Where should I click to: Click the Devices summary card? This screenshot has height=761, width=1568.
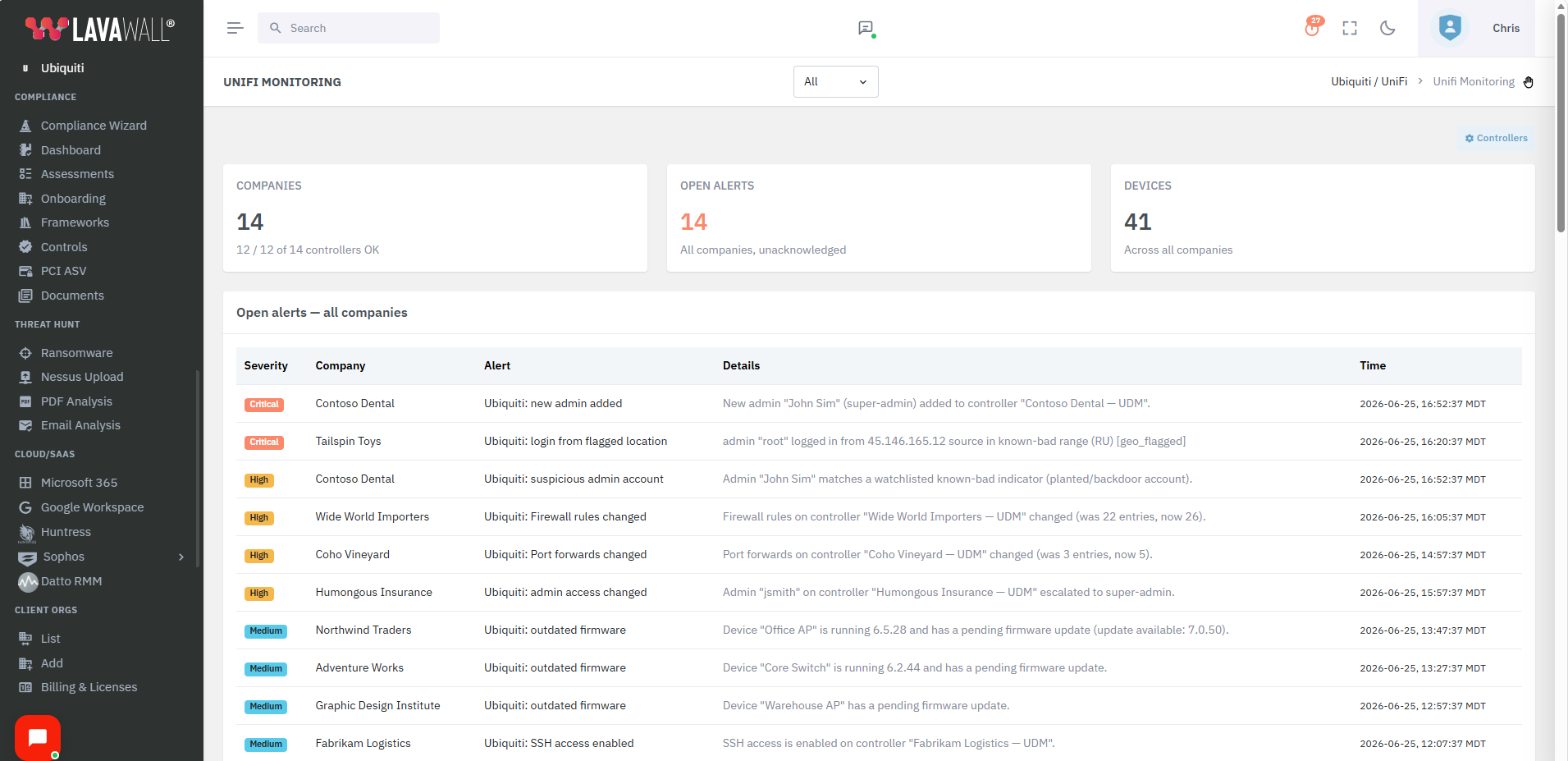point(1323,218)
